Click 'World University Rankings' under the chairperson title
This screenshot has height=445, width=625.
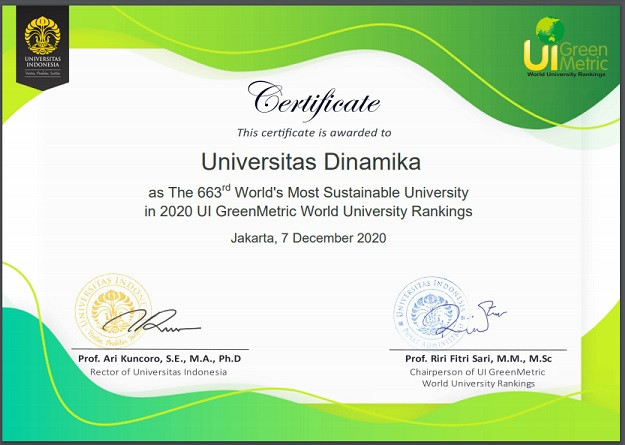coord(478,384)
